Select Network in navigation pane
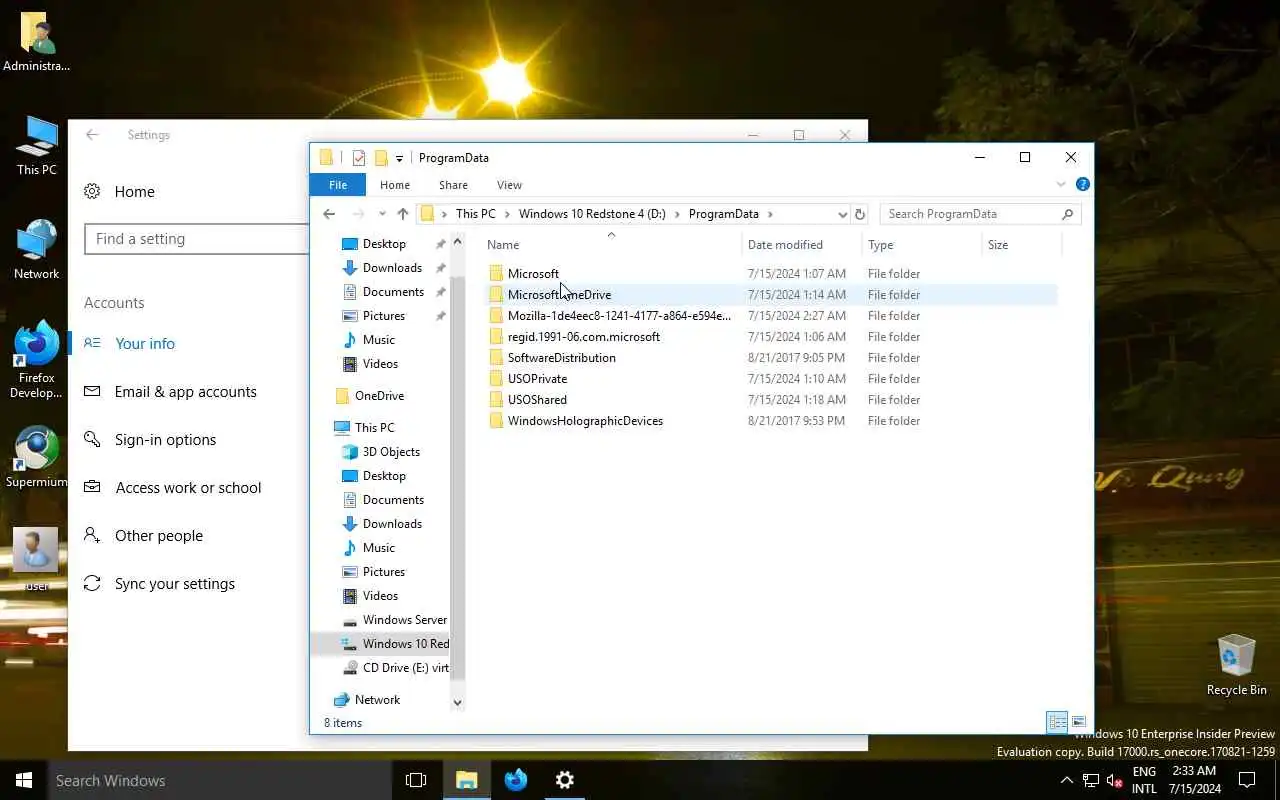This screenshot has height=800, width=1280. click(x=377, y=700)
